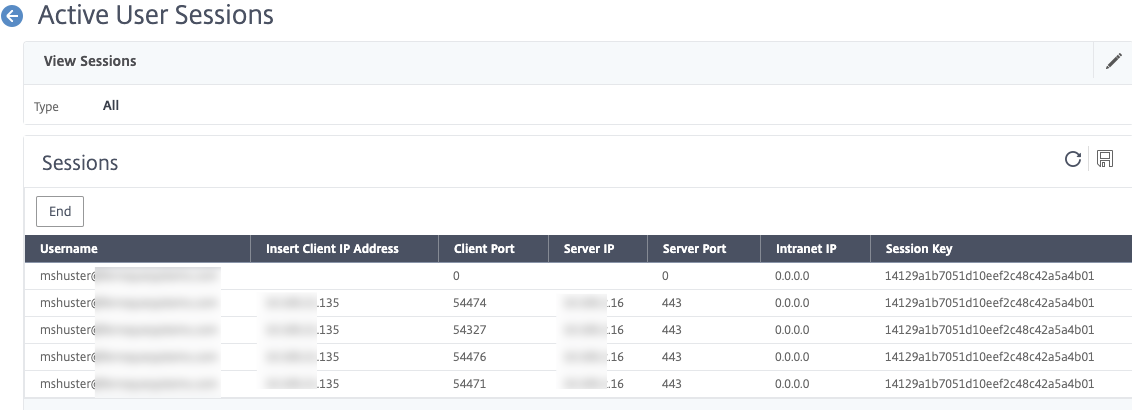Edit View Sessions with pencil icon
The height and width of the screenshot is (410, 1132).
point(1113,62)
